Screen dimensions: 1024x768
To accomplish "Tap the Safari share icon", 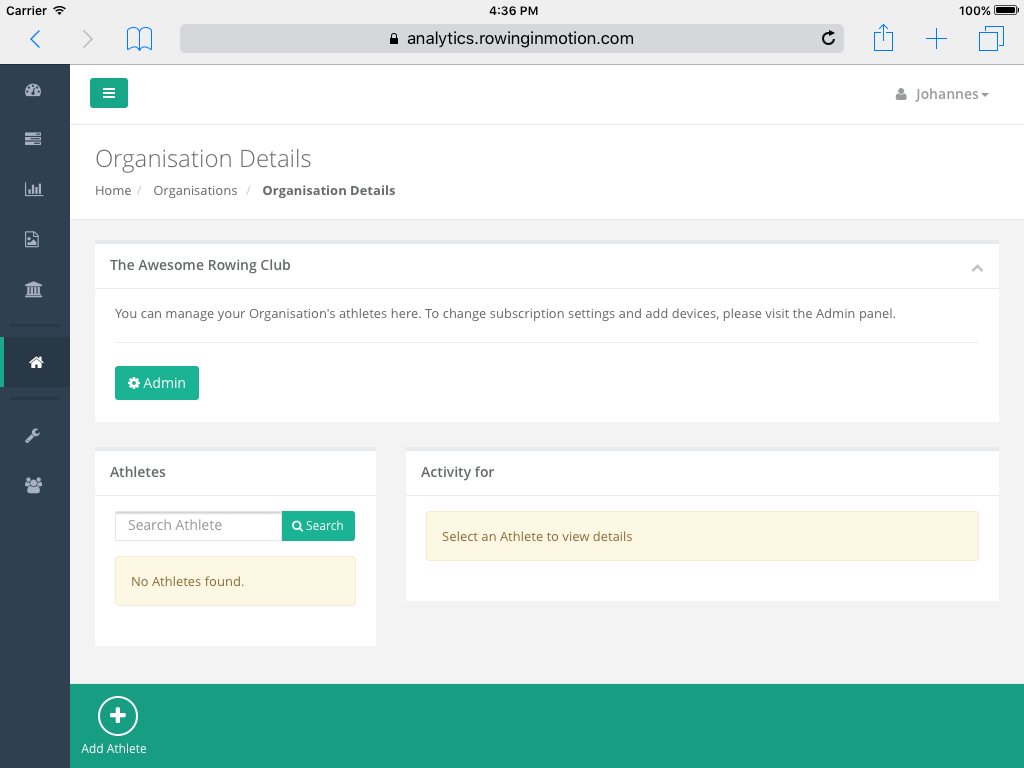I will [x=883, y=39].
